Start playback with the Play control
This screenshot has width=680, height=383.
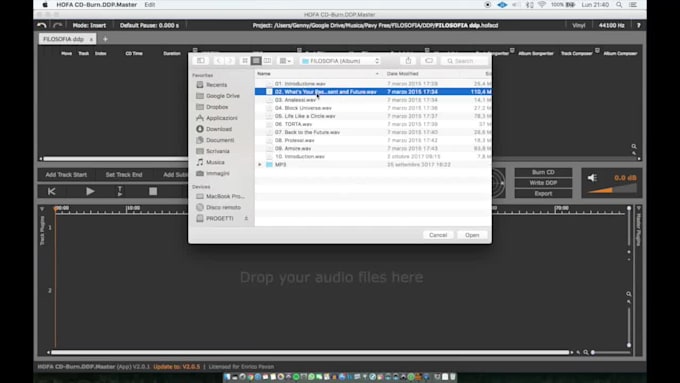point(90,191)
